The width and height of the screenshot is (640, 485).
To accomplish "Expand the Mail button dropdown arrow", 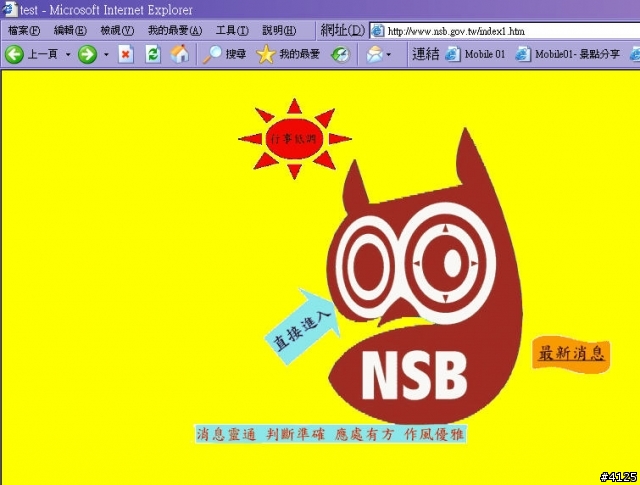I will 389,54.
